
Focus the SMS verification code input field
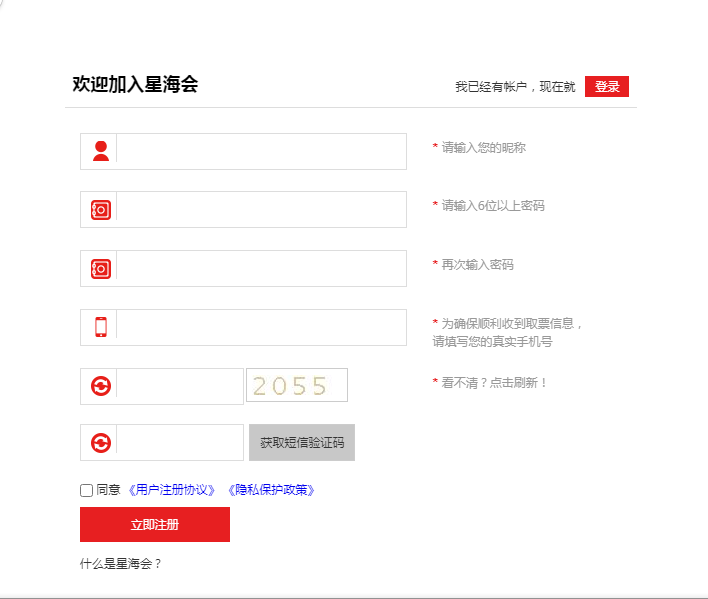[180, 442]
